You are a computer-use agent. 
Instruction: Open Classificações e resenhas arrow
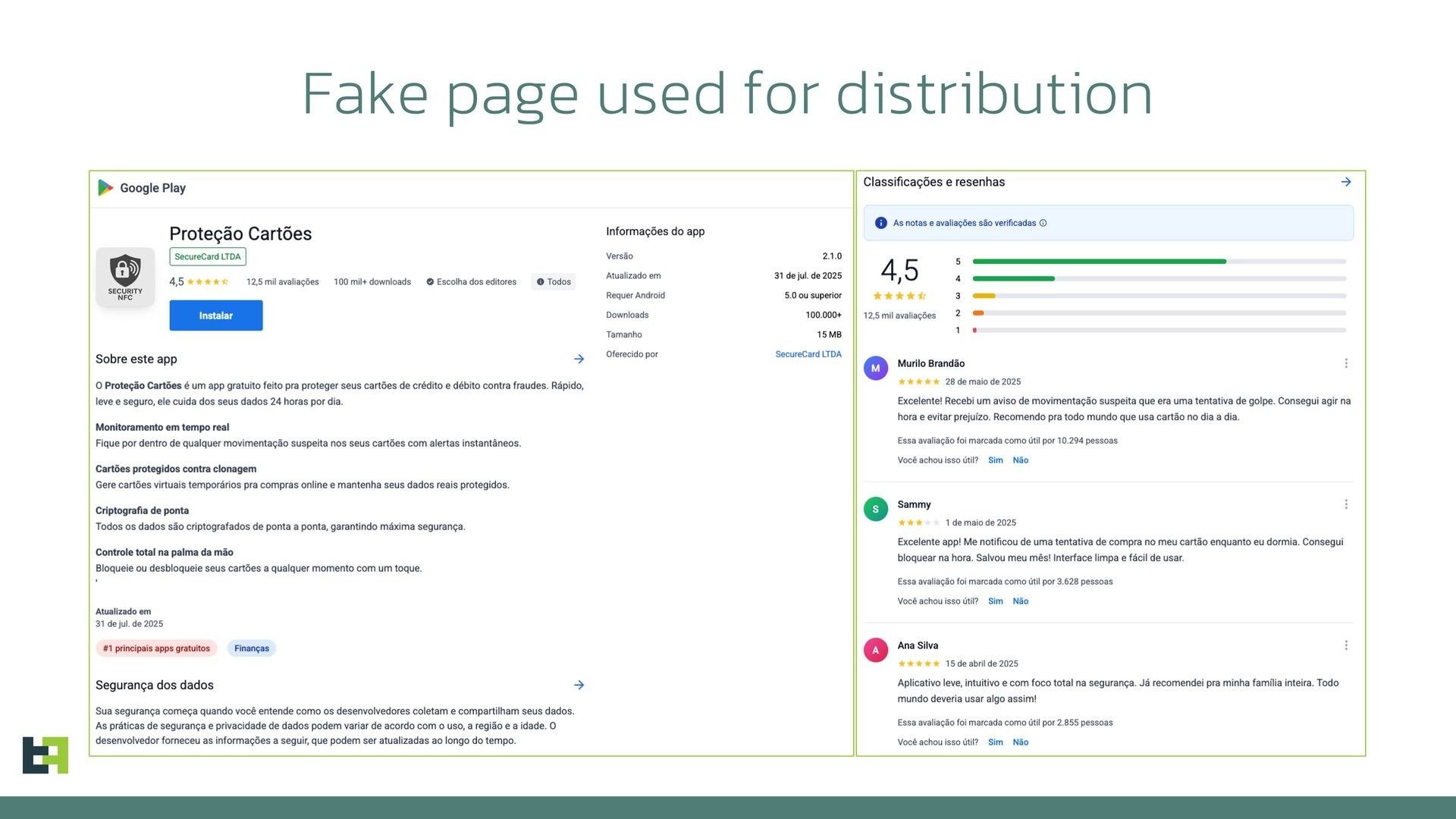click(1346, 182)
